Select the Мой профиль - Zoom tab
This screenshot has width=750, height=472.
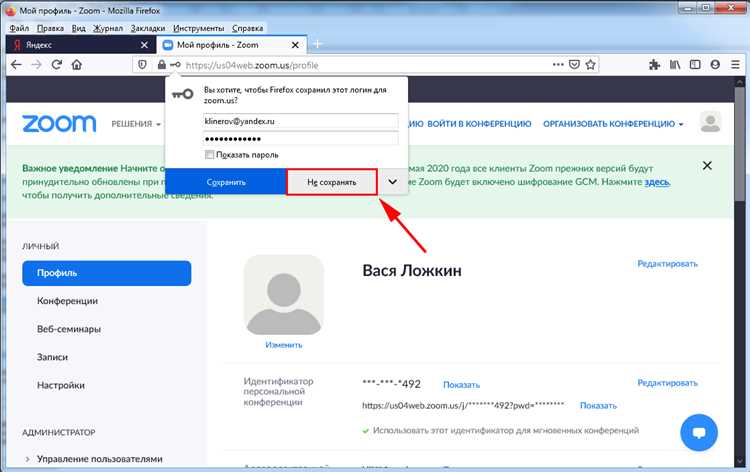[232, 45]
